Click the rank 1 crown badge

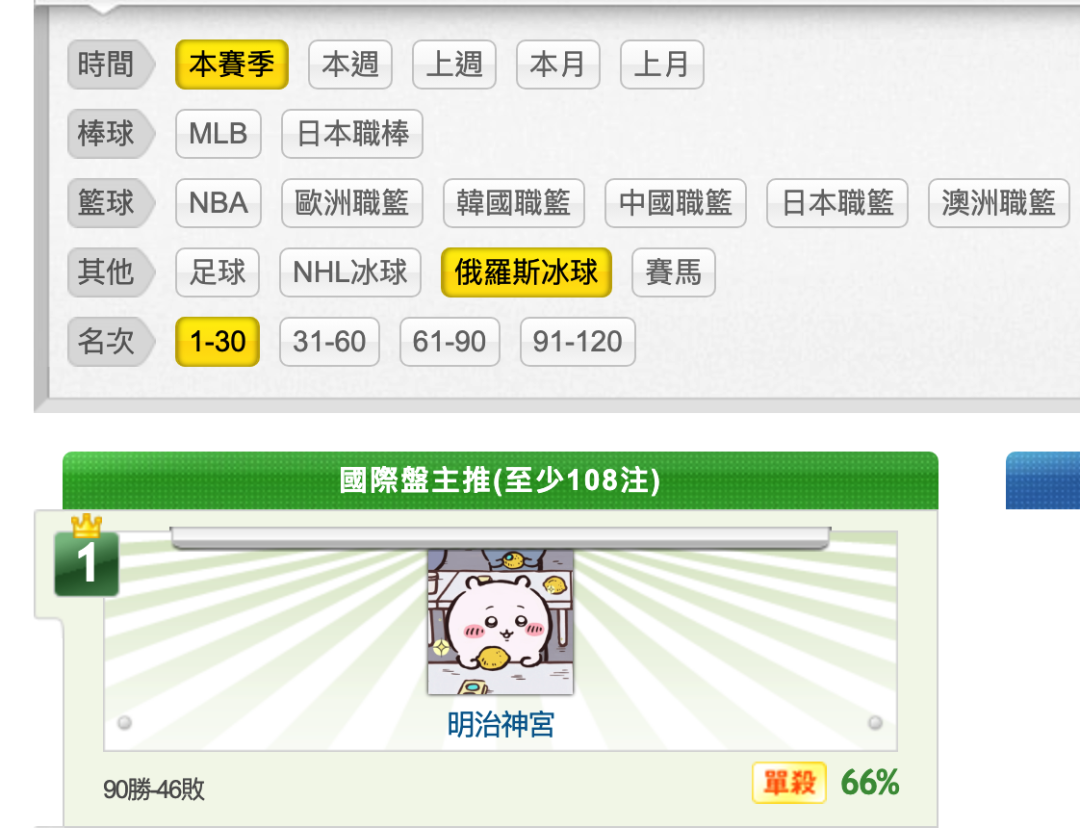point(87,555)
